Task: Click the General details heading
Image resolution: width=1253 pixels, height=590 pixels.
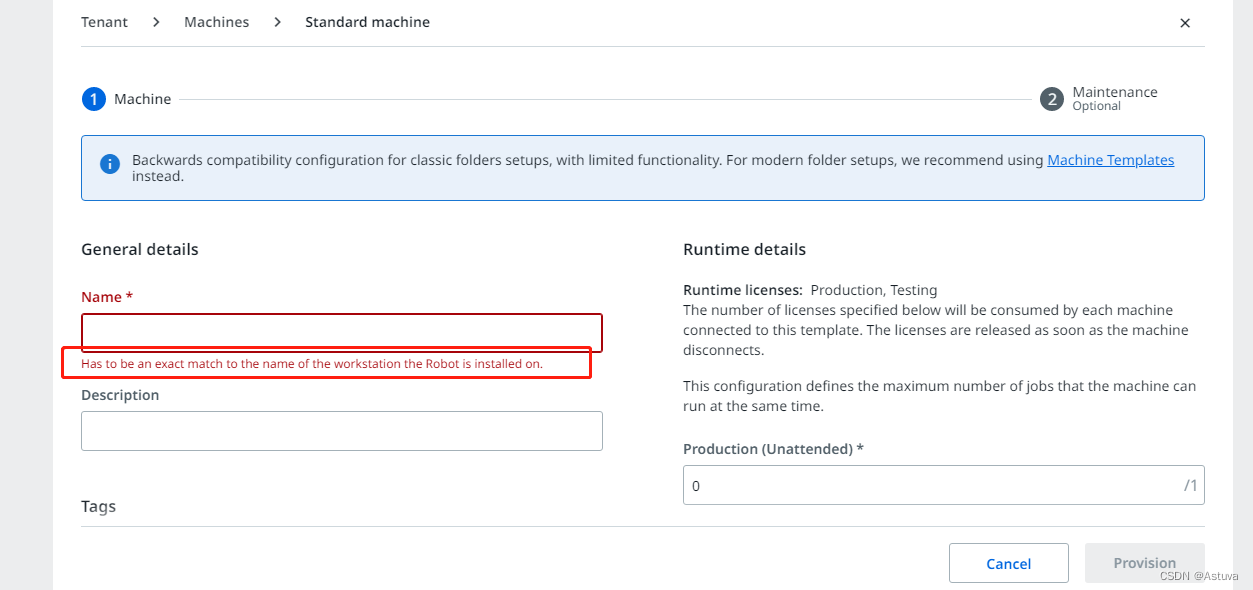Action: (x=140, y=250)
